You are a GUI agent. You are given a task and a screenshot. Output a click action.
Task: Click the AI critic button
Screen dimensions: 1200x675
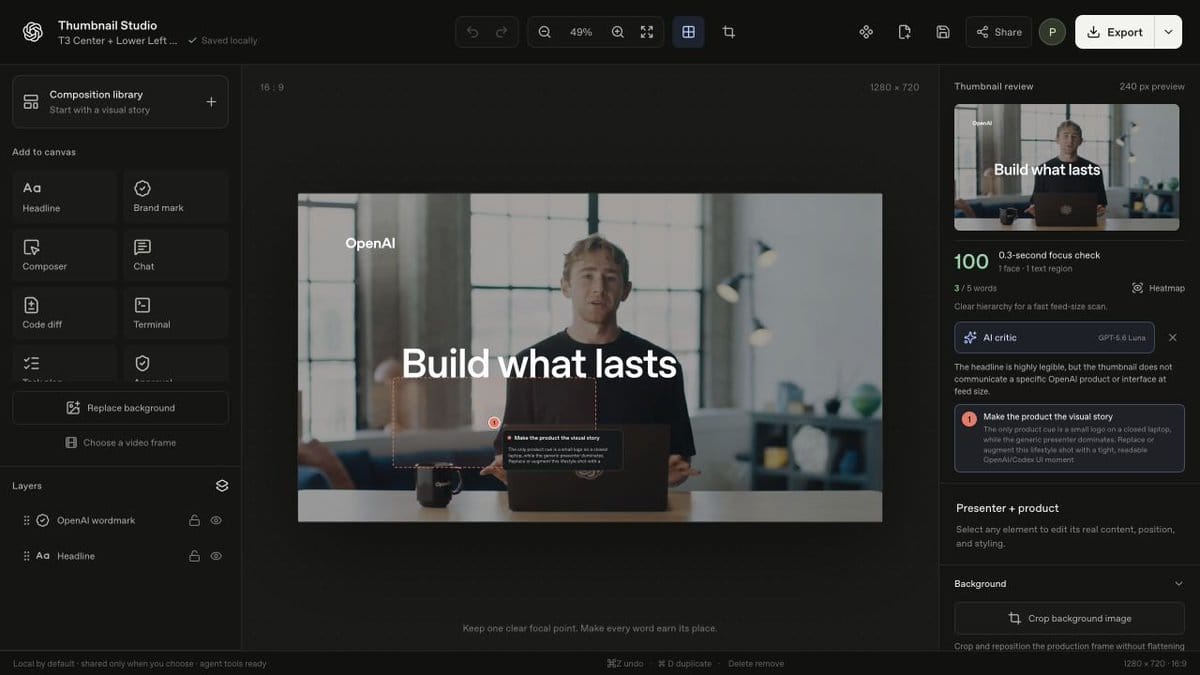point(1054,338)
